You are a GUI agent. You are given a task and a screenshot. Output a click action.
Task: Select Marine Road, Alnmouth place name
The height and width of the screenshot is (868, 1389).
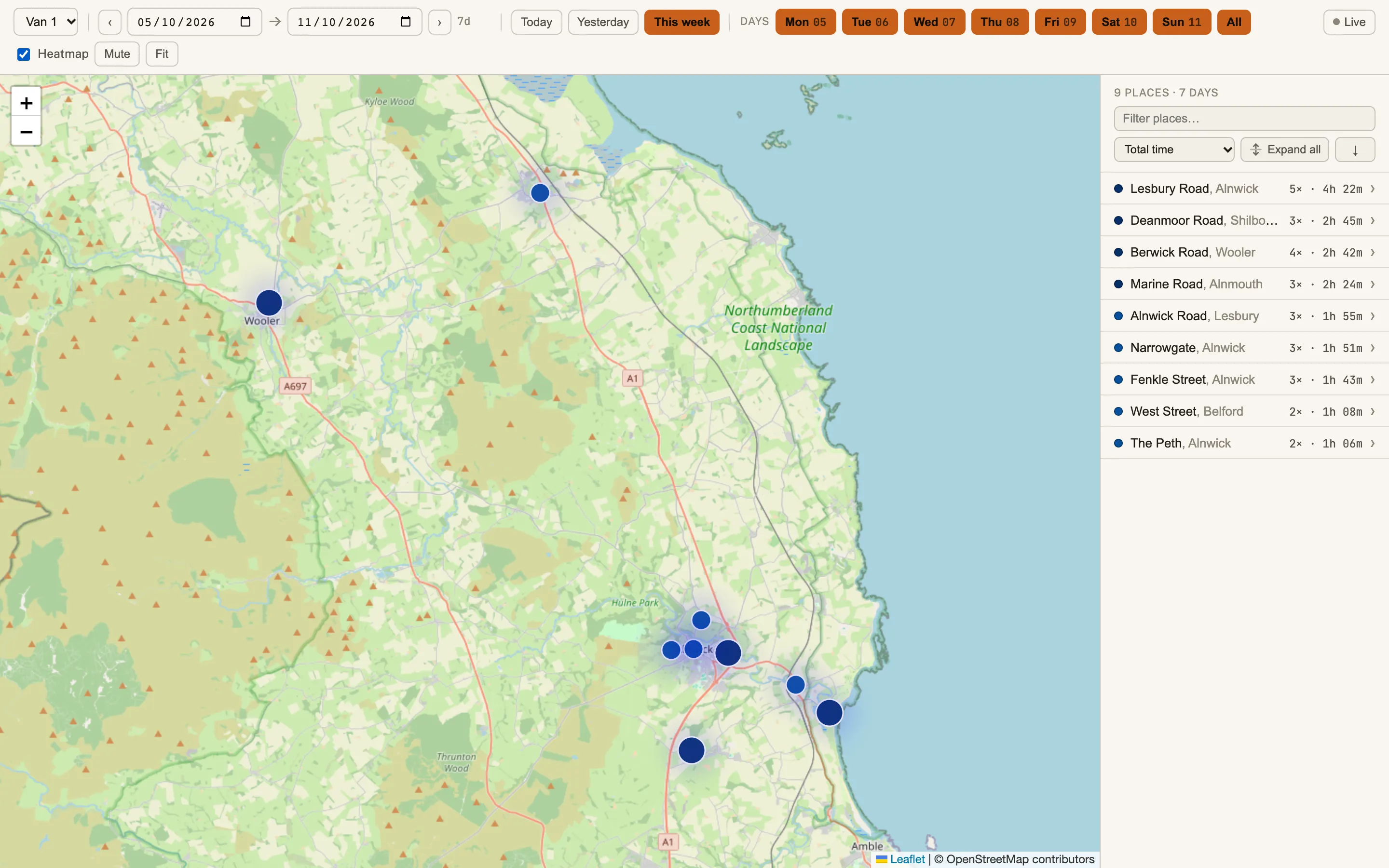pyautogui.click(x=1196, y=285)
